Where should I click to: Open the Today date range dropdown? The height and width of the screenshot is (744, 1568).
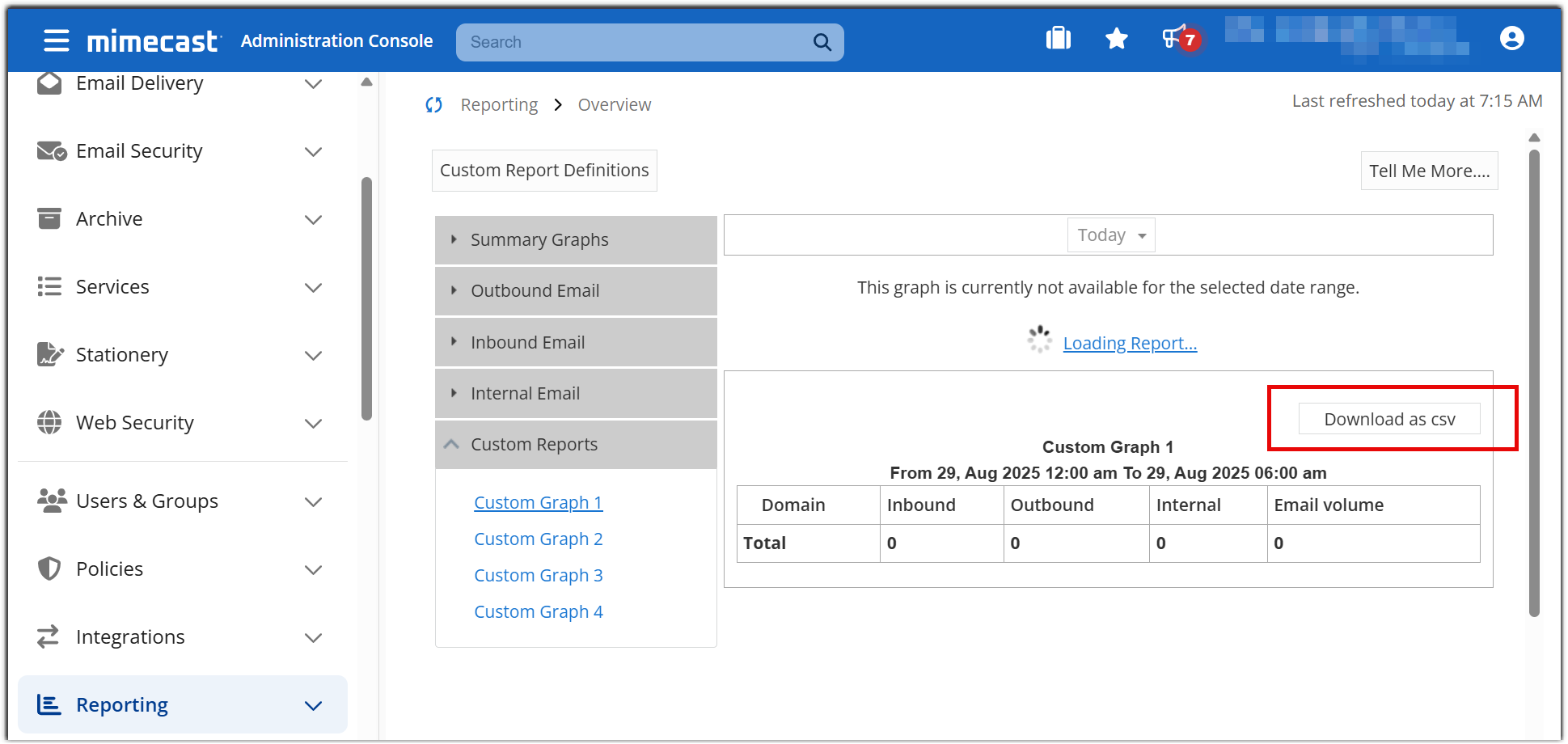click(x=1110, y=235)
